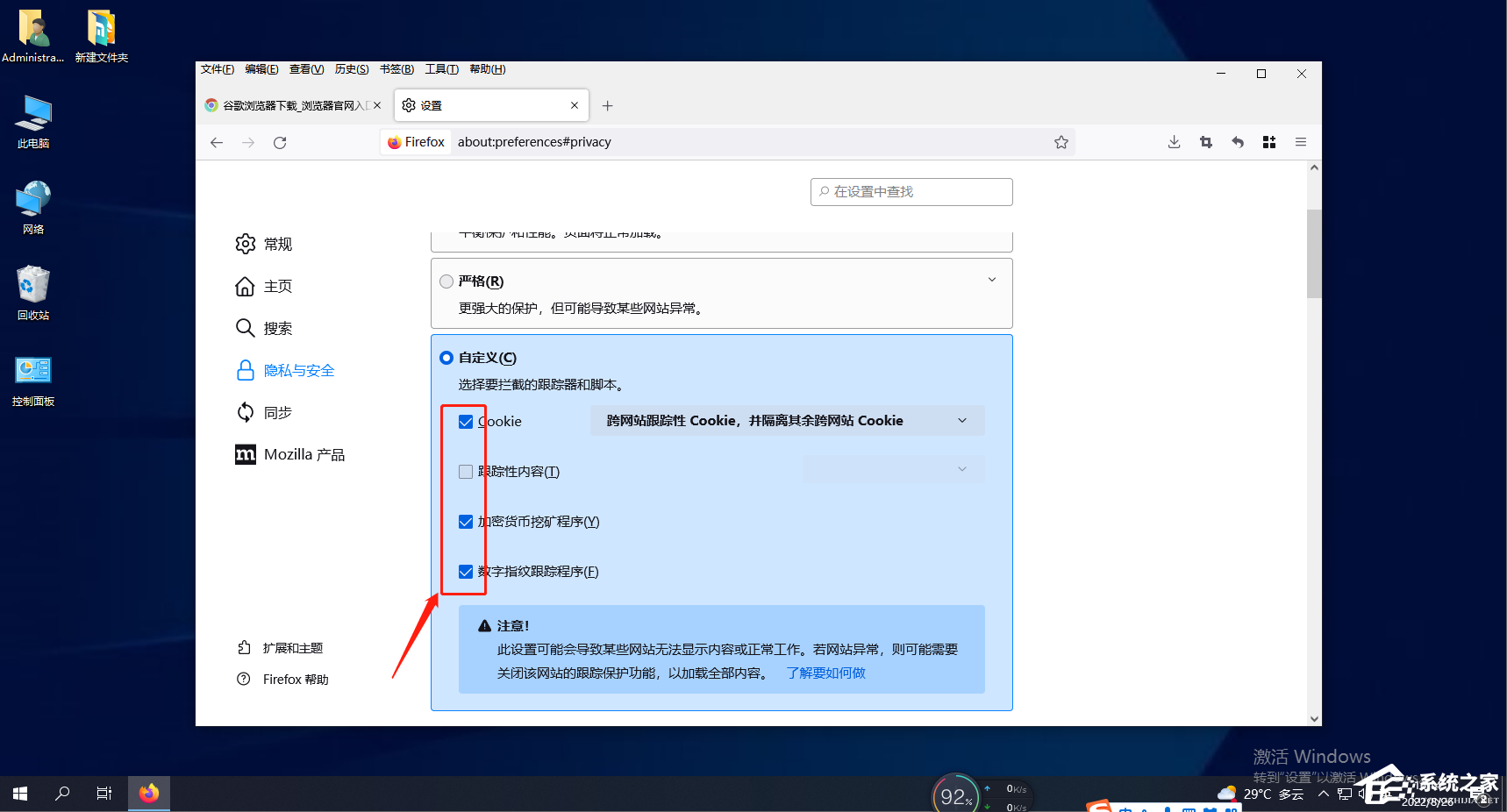Select the 搜索 settings section
This screenshot has width=1507, height=812.
point(277,328)
